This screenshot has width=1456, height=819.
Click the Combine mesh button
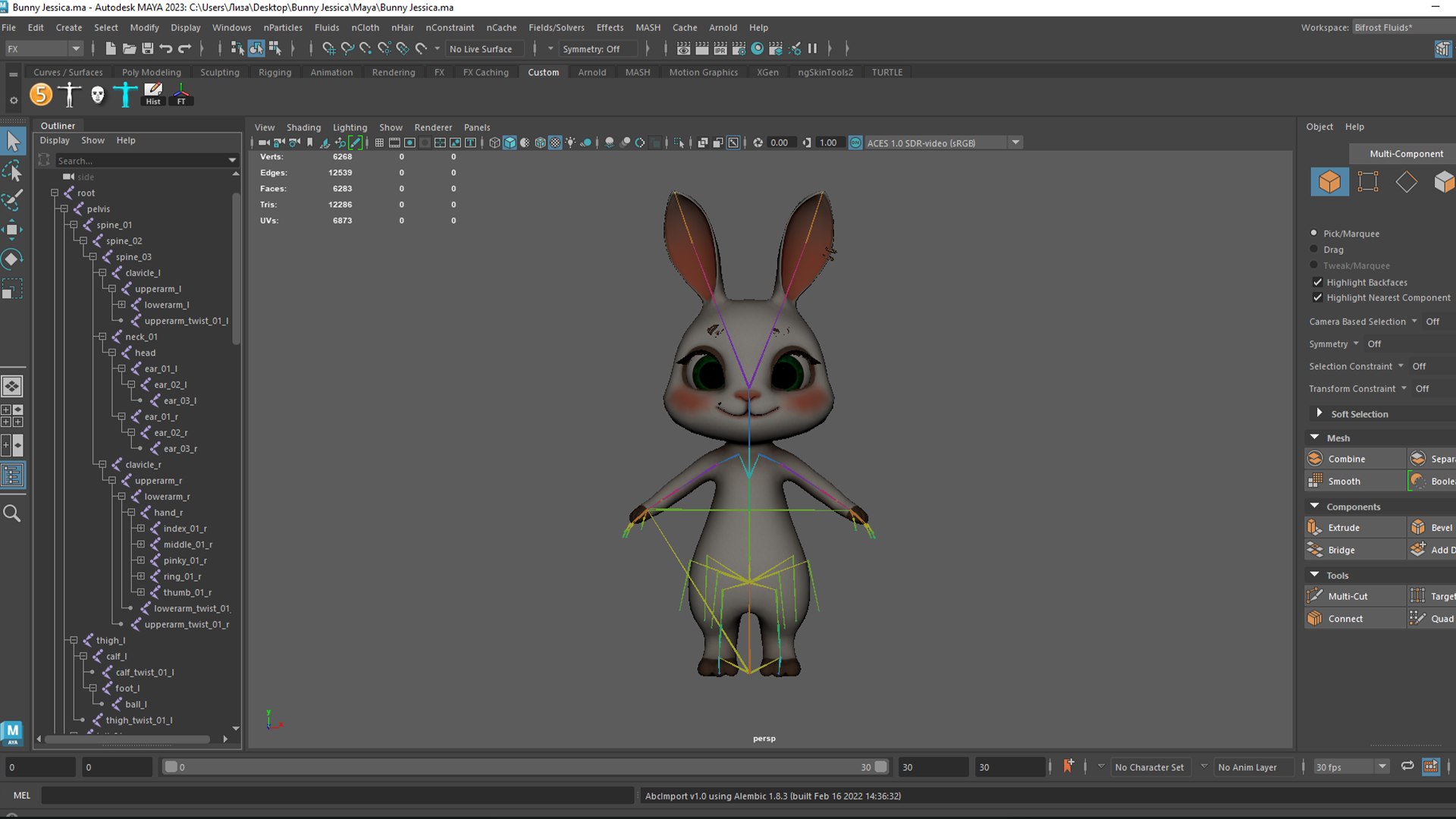coord(1355,459)
